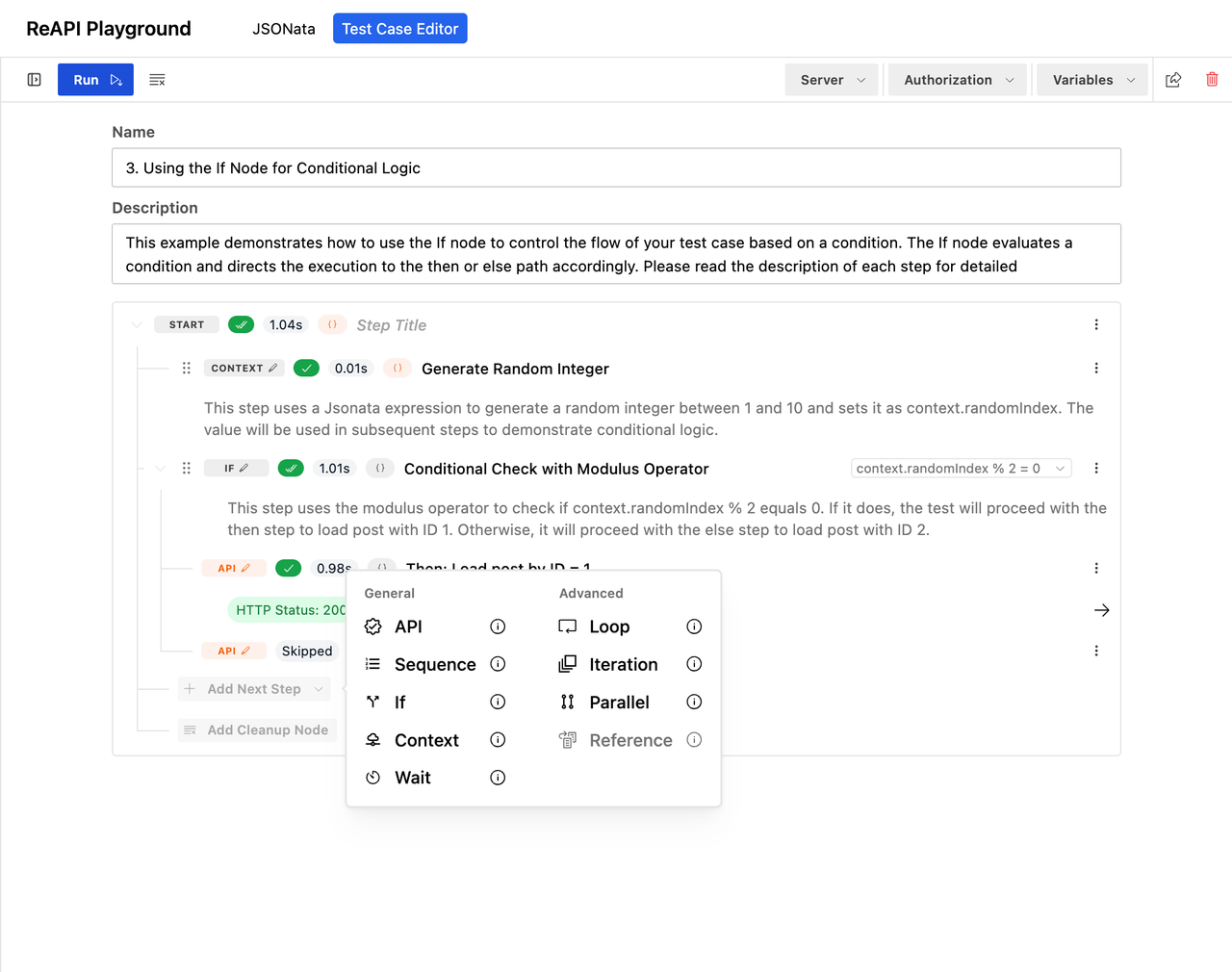Collapse the START node chevron
Viewport: 1232px width, 972px height.
click(x=137, y=325)
